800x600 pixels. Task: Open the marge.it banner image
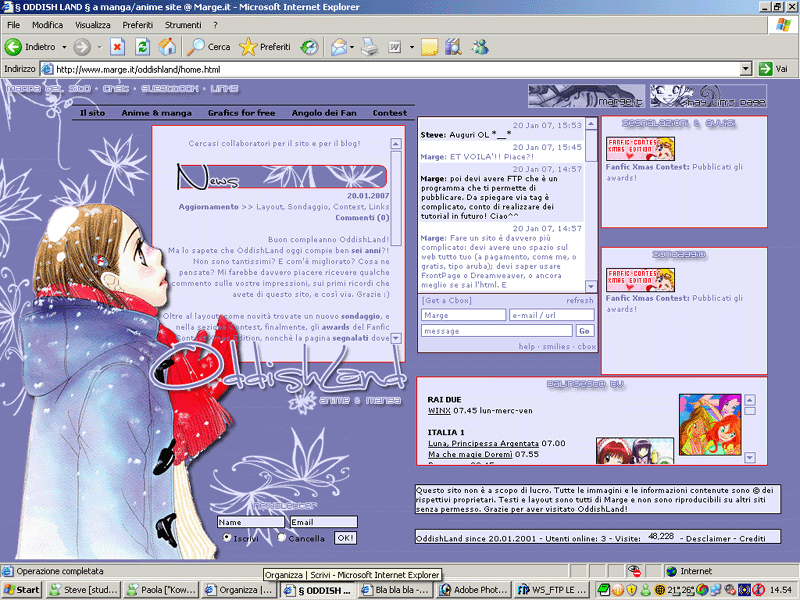pyautogui.click(x=586, y=96)
